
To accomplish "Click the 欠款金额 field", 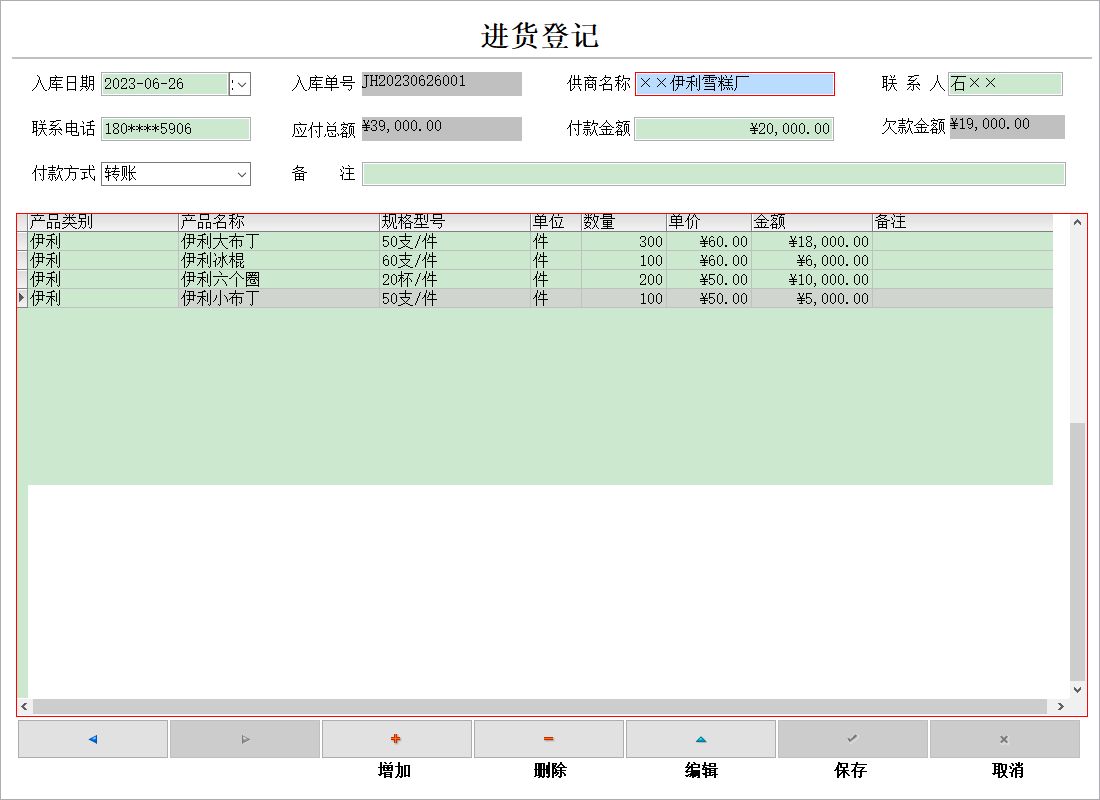I will 1007,127.
